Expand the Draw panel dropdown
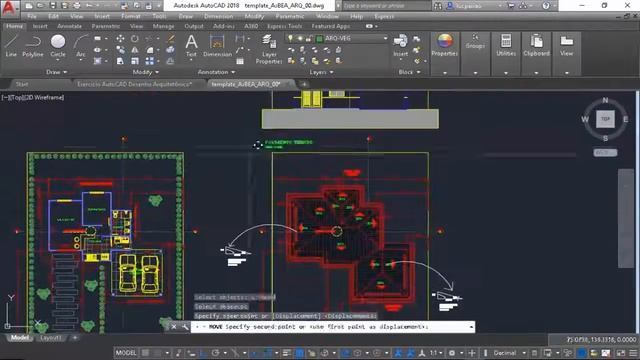This screenshot has width=640, height=360. (x=56, y=72)
